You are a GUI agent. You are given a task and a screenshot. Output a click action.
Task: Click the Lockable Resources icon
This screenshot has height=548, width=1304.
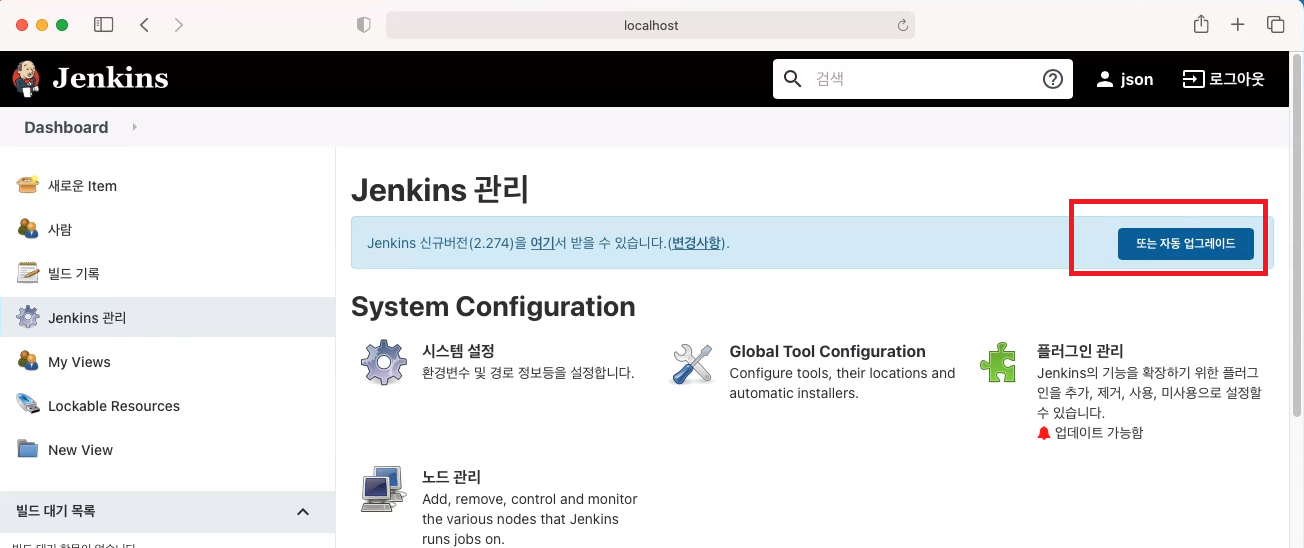point(28,405)
